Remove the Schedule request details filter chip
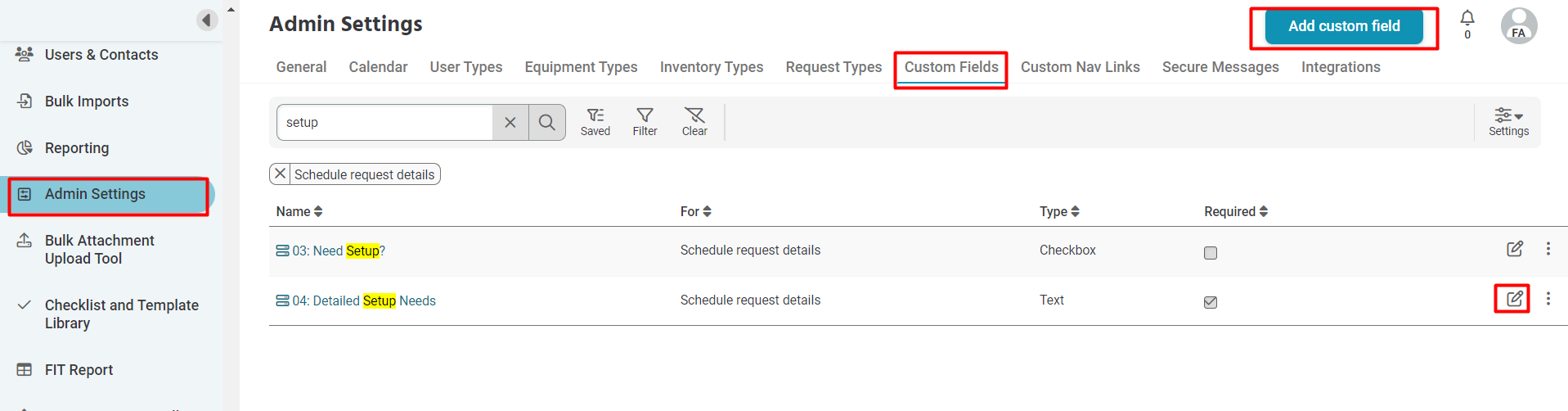This screenshot has width=1568, height=411. 280,174
